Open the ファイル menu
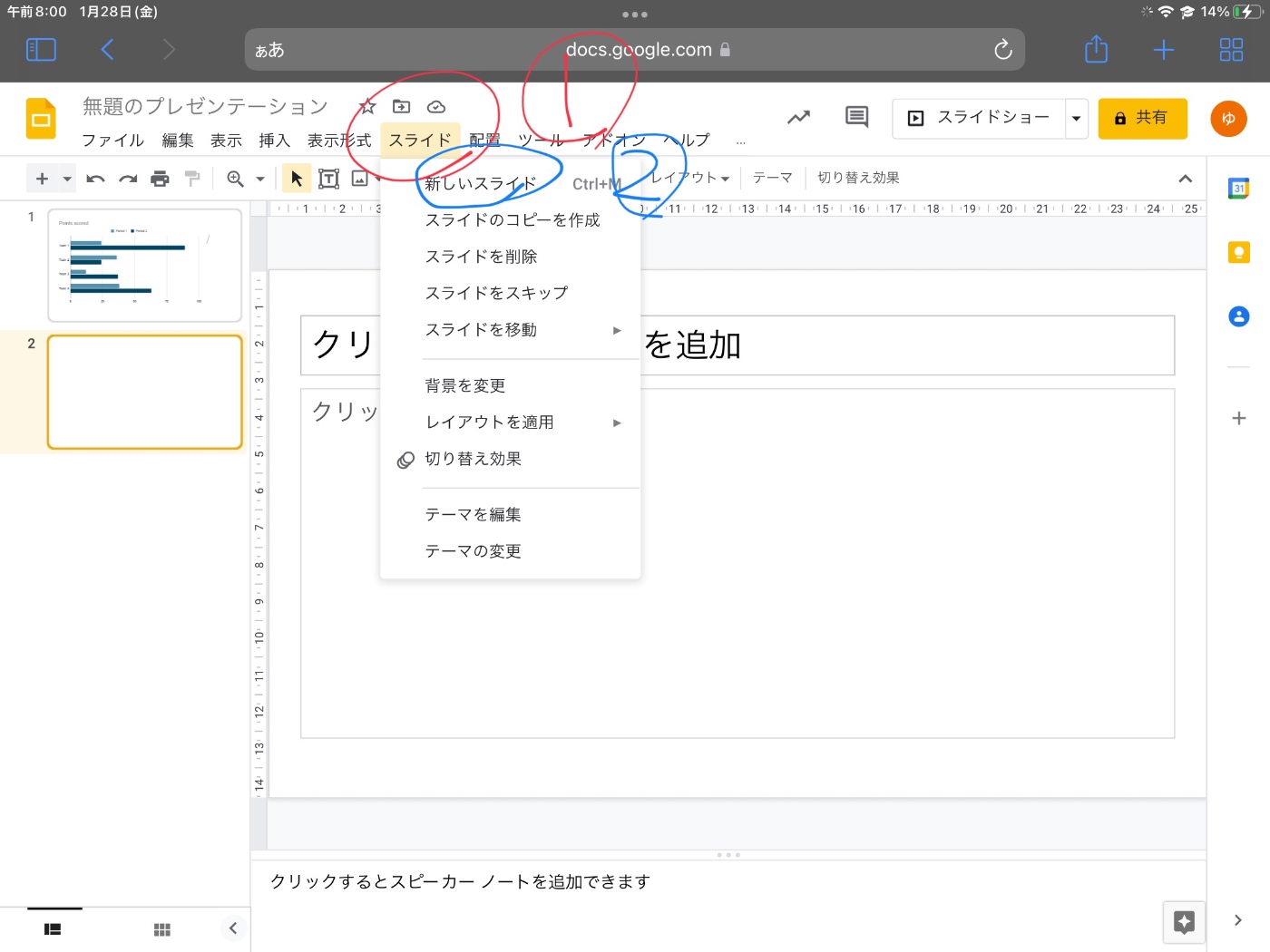The image size is (1270, 952). (x=112, y=141)
